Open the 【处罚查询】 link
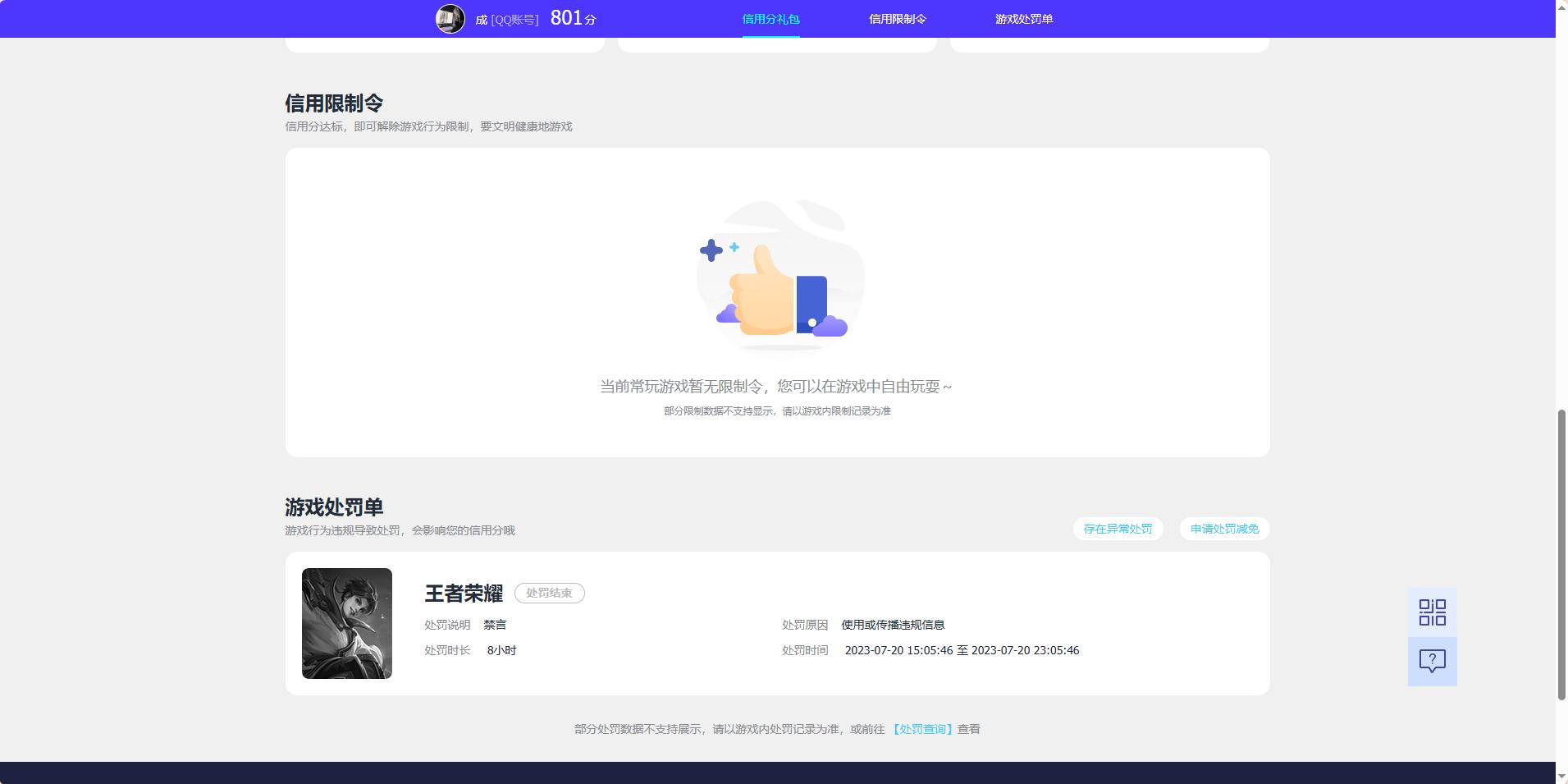The height and width of the screenshot is (784, 1568). [x=923, y=729]
